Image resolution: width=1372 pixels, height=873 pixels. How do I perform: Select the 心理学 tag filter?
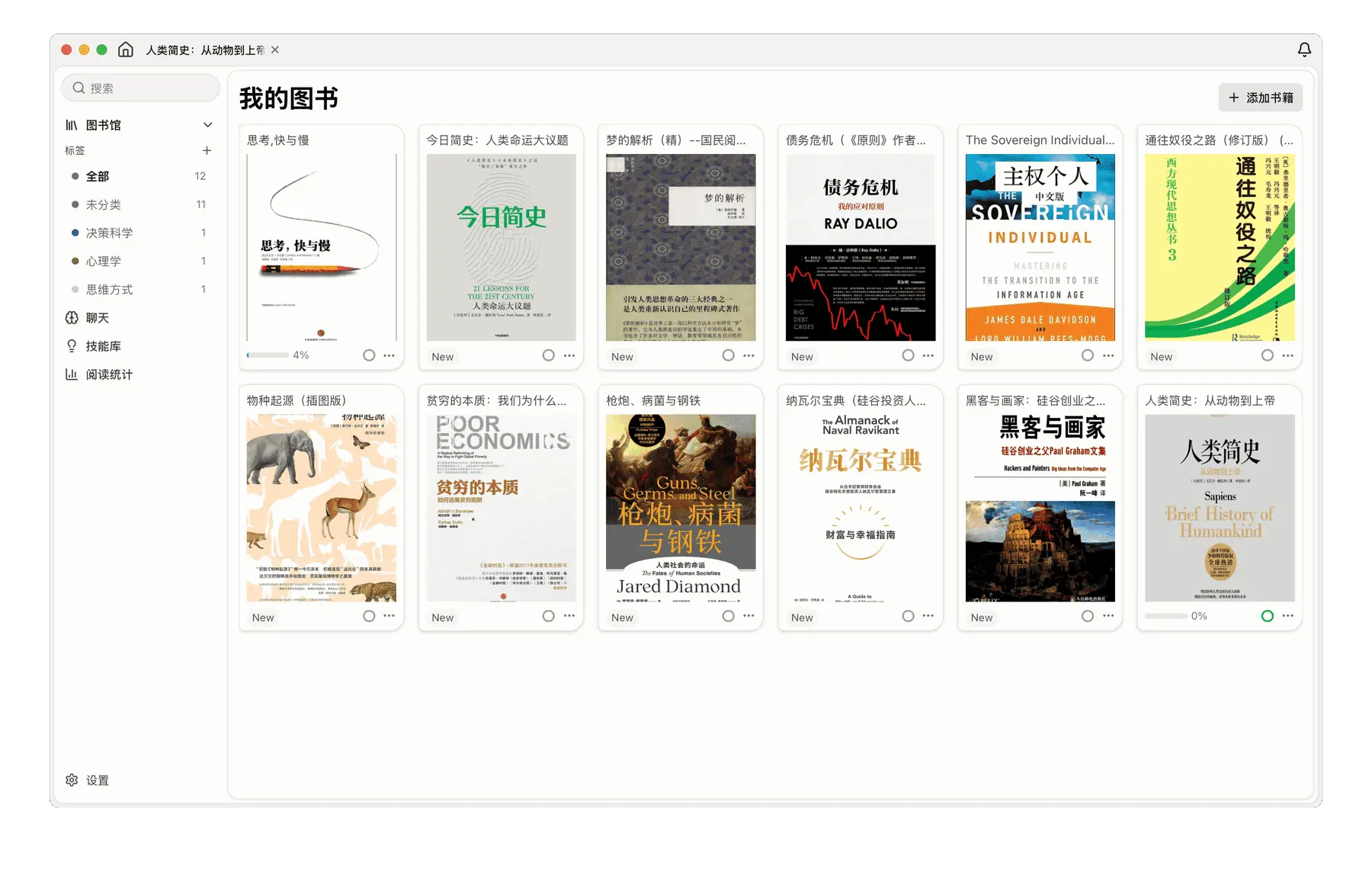click(104, 261)
